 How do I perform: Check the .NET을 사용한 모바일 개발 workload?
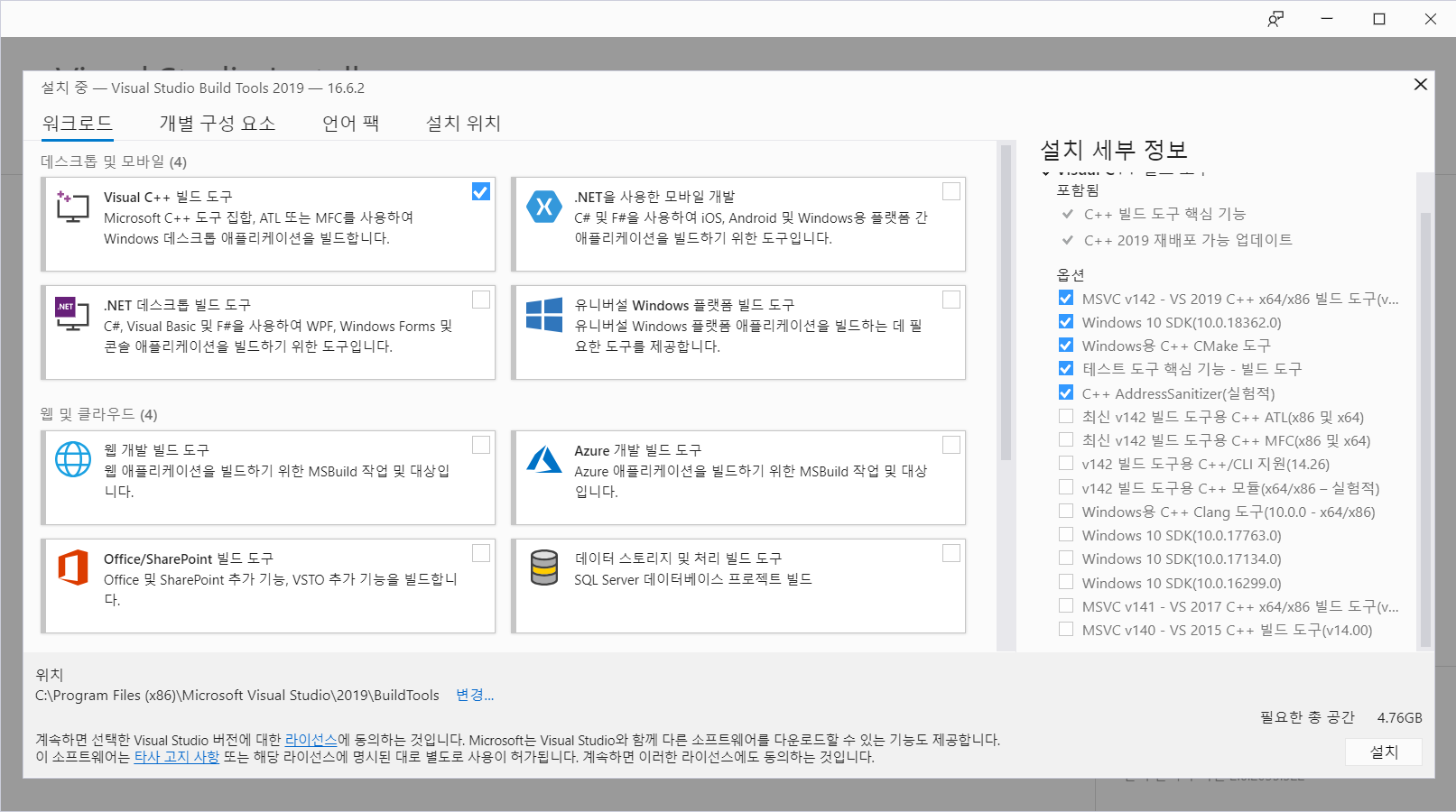951,191
